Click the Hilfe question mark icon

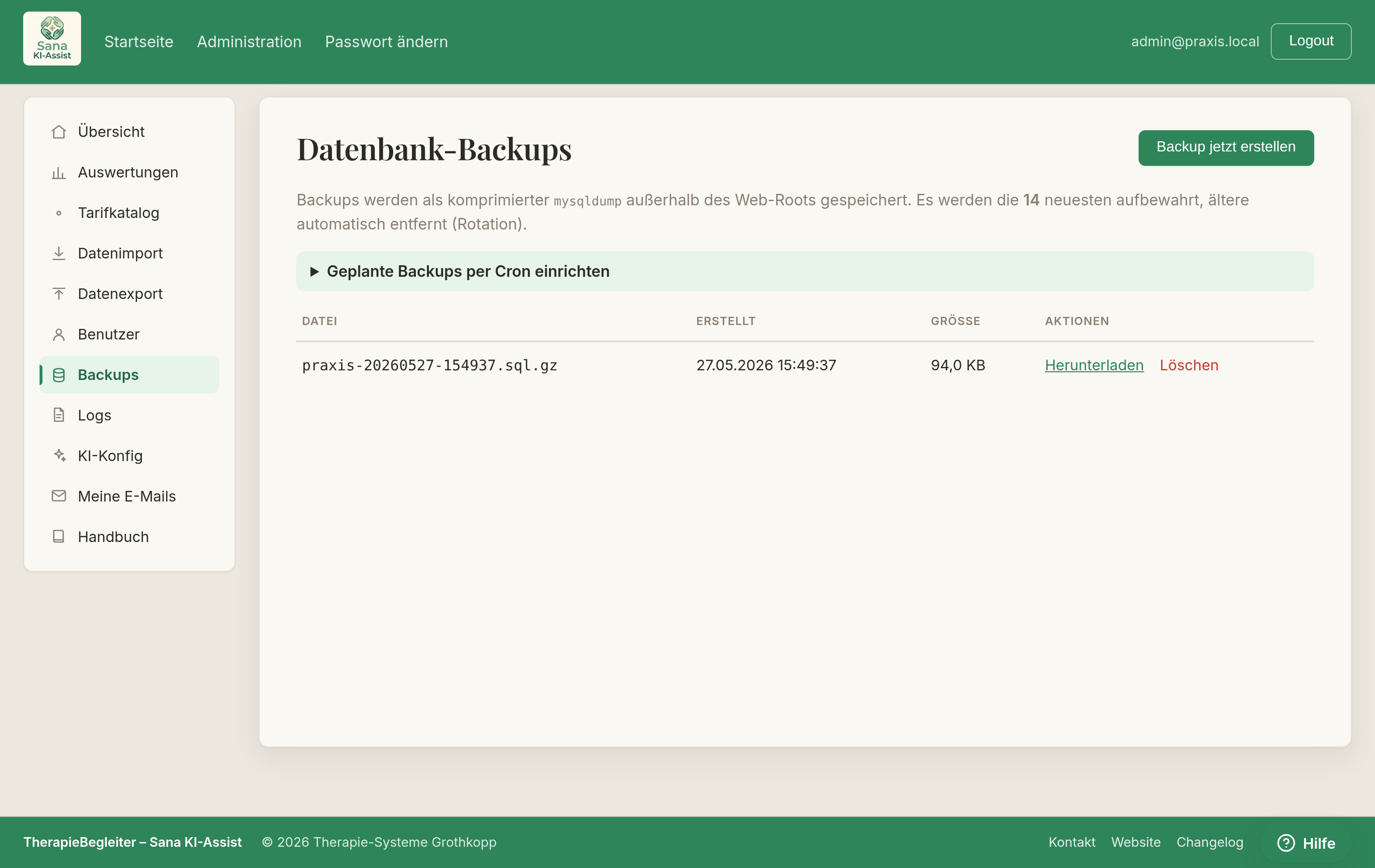pos(1285,843)
